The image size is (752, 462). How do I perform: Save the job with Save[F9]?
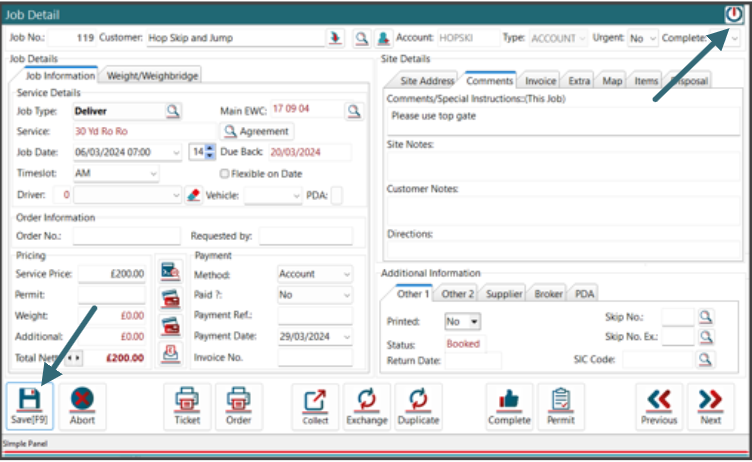pyautogui.click(x=30, y=406)
